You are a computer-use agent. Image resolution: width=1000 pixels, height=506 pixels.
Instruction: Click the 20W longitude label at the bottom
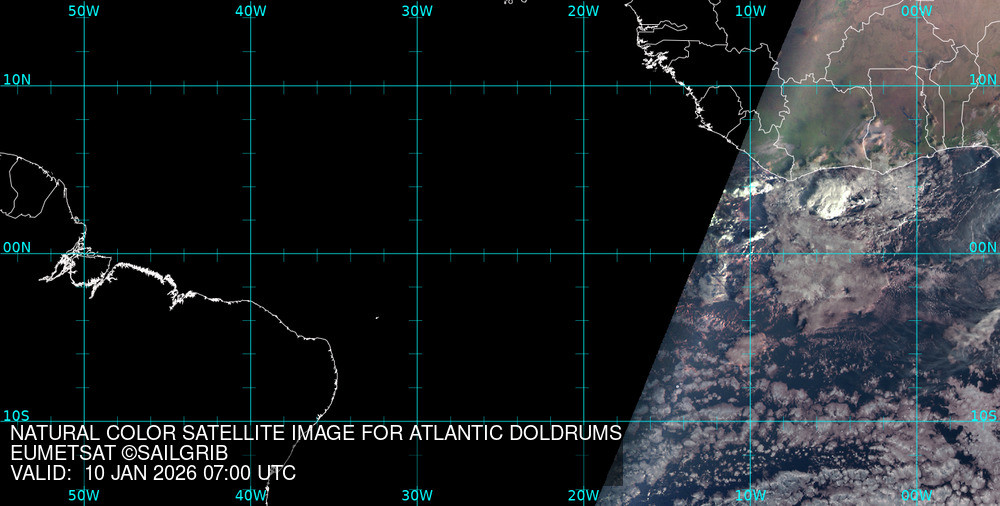click(x=582, y=495)
